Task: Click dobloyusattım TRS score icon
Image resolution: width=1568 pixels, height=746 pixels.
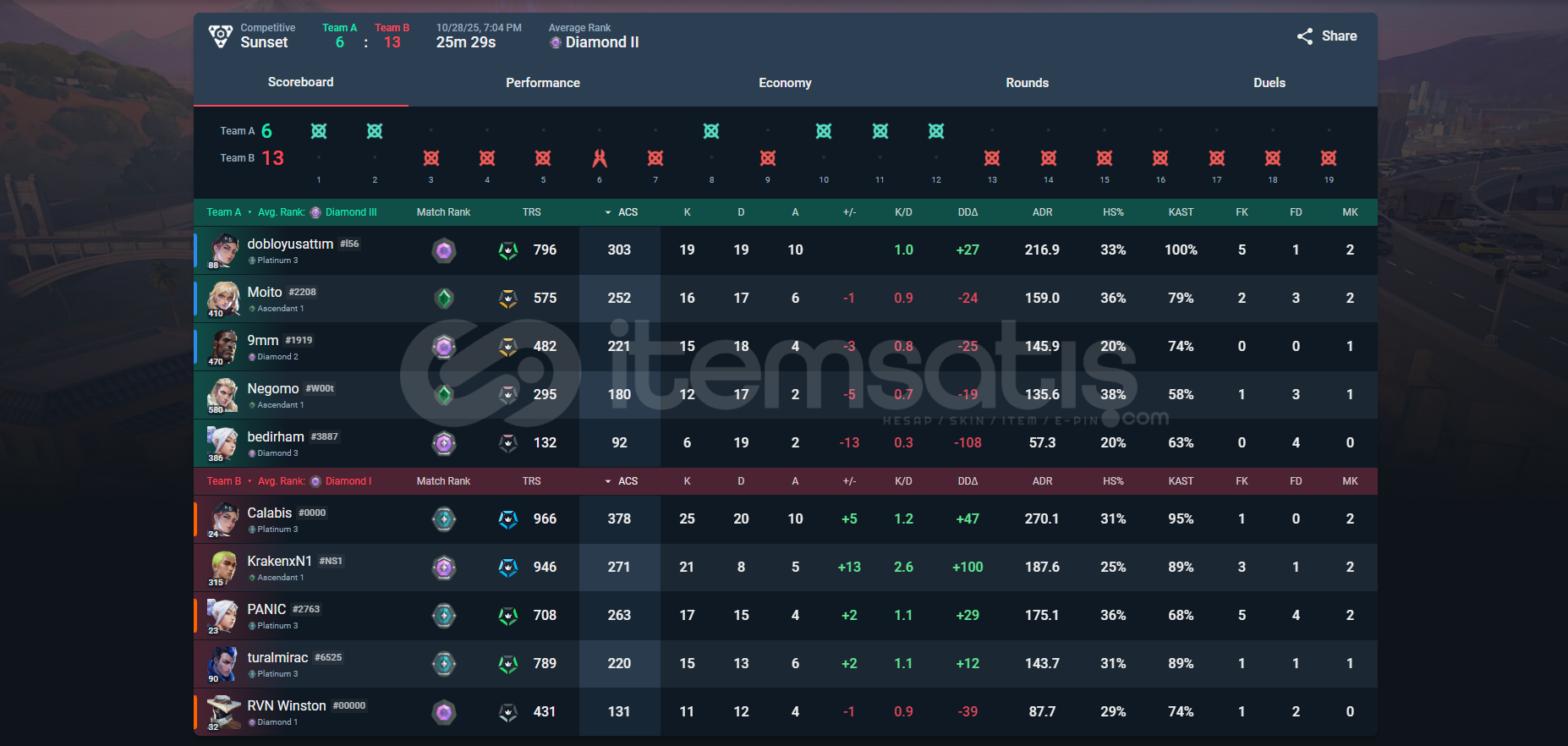Action: click(x=507, y=250)
